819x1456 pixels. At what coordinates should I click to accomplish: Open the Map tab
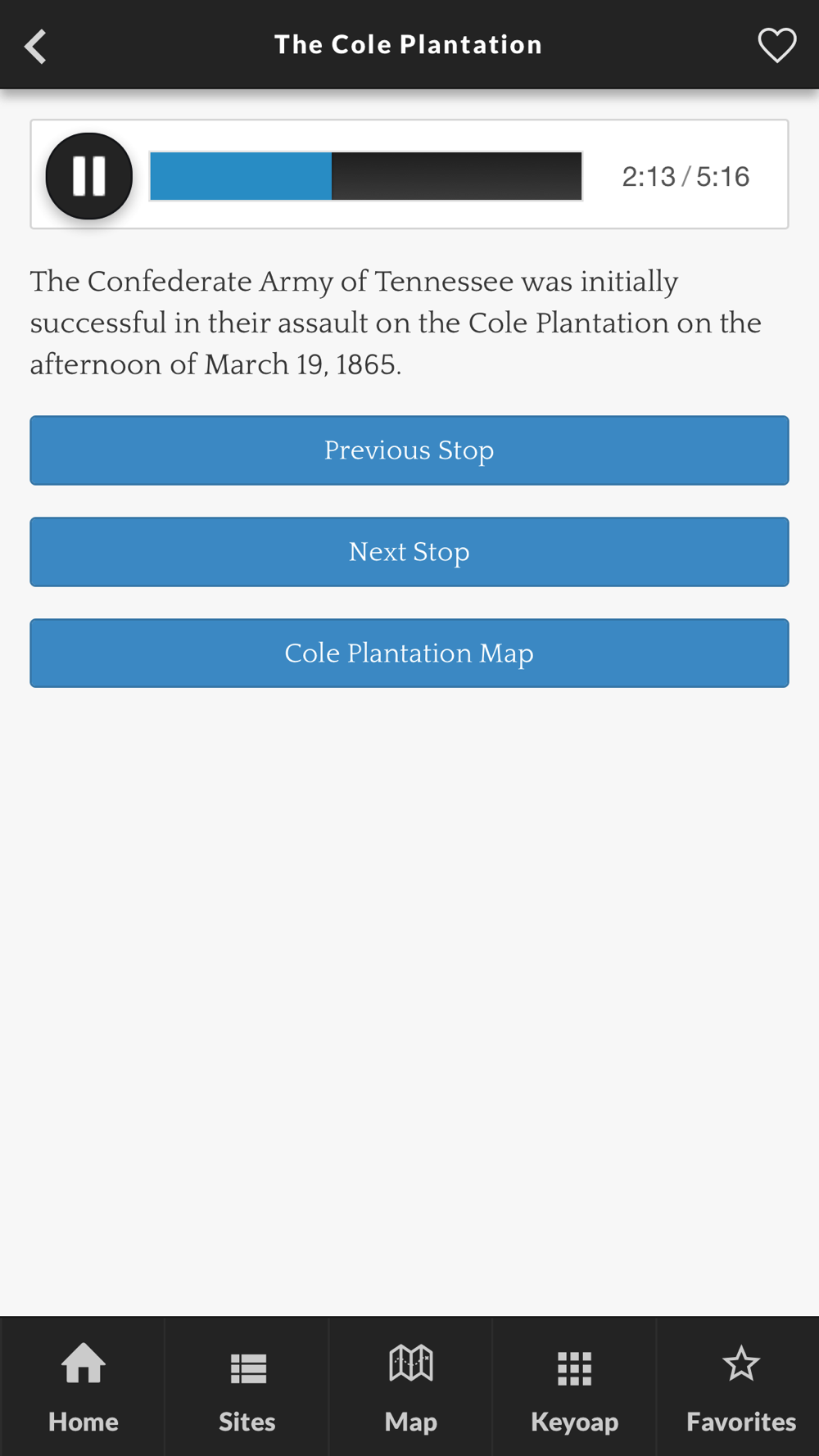[x=410, y=1386]
